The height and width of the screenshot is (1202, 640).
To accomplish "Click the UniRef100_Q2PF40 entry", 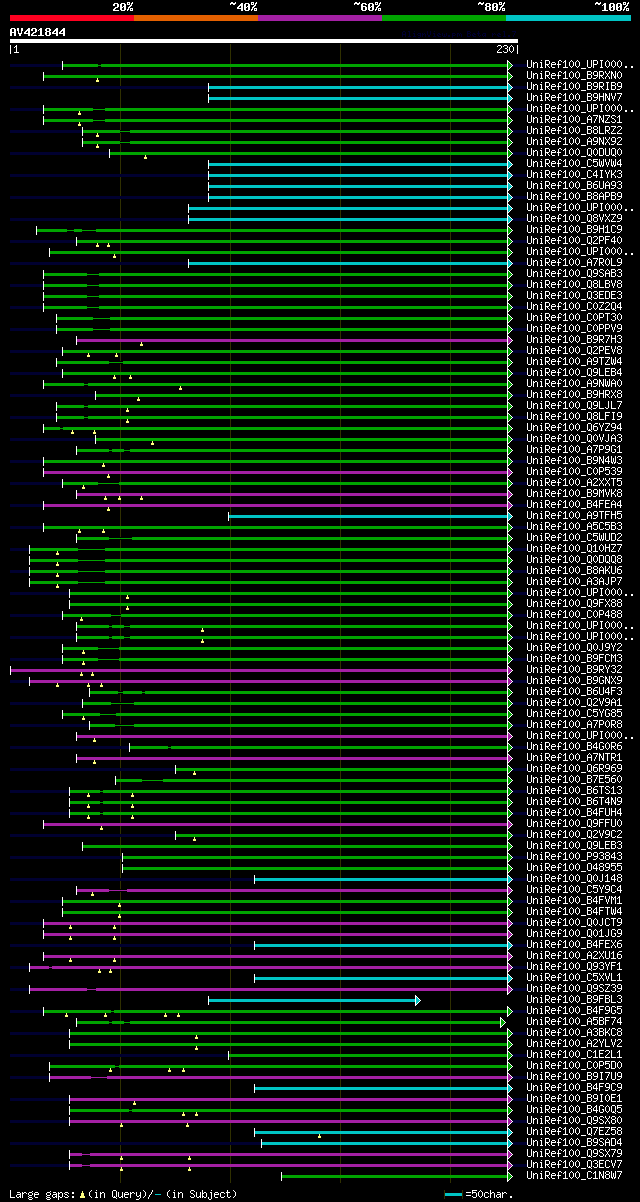I will [x=575, y=240].
